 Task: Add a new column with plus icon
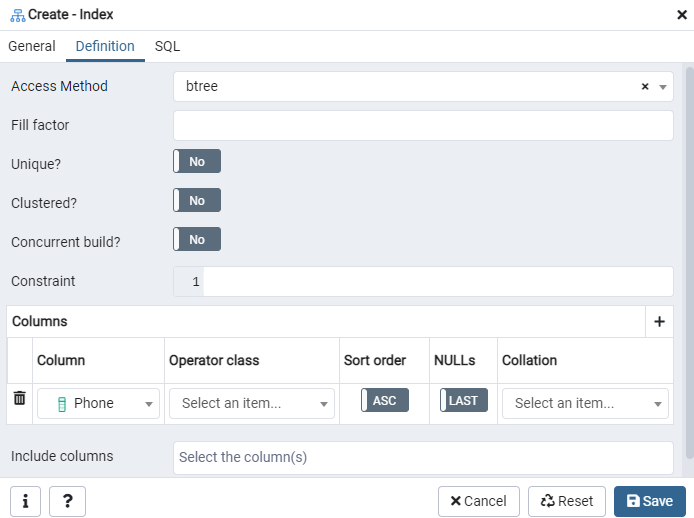pyautogui.click(x=659, y=322)
